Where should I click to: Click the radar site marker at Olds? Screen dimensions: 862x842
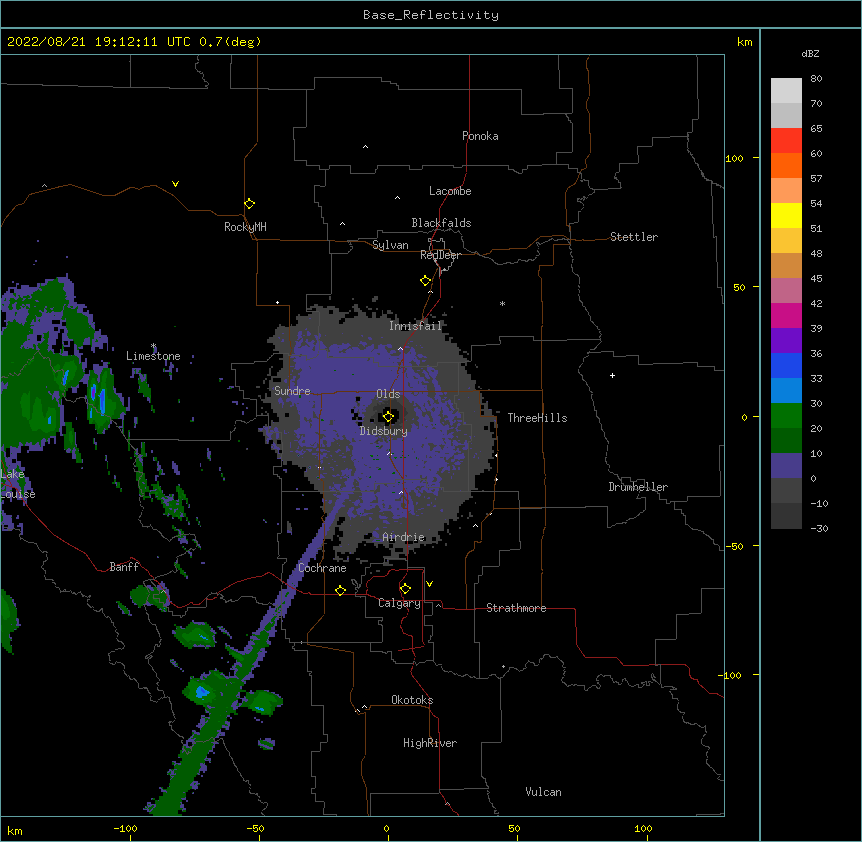[389, 416]
